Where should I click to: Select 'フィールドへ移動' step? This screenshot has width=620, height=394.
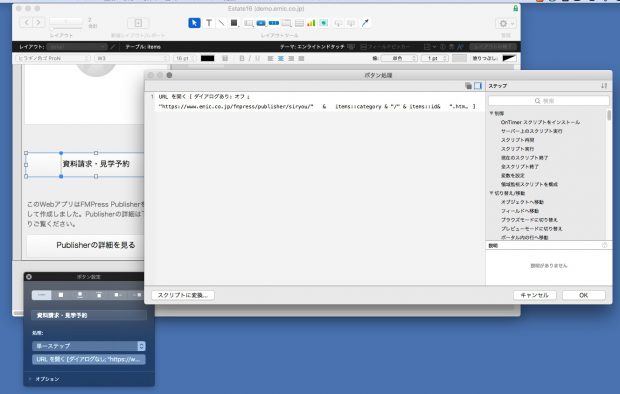tap(520, 211)
